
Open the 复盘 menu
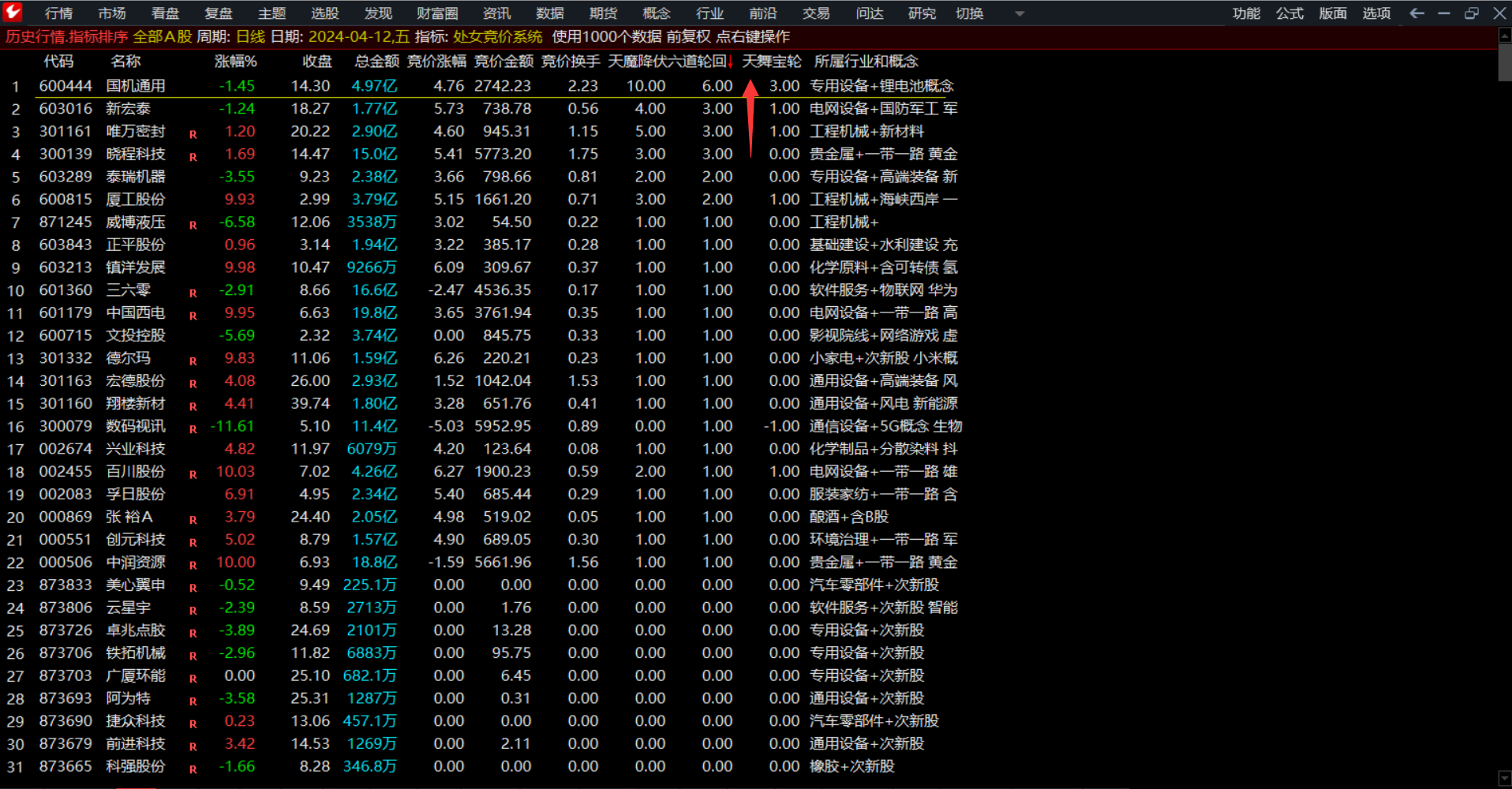click(x=219, y=13)
